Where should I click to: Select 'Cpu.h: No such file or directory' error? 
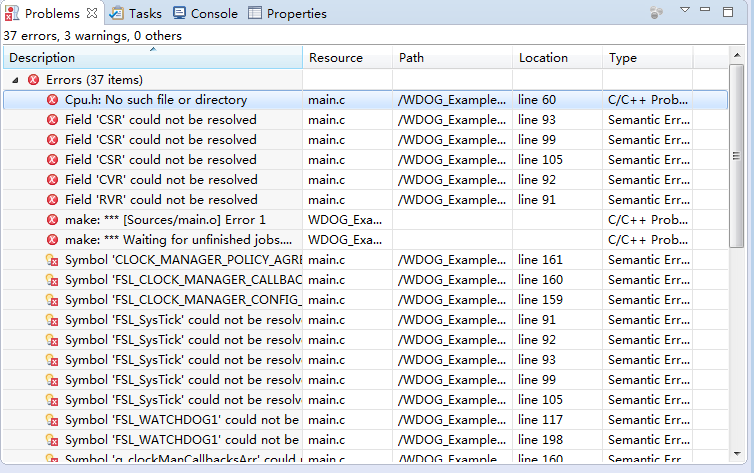365,100
